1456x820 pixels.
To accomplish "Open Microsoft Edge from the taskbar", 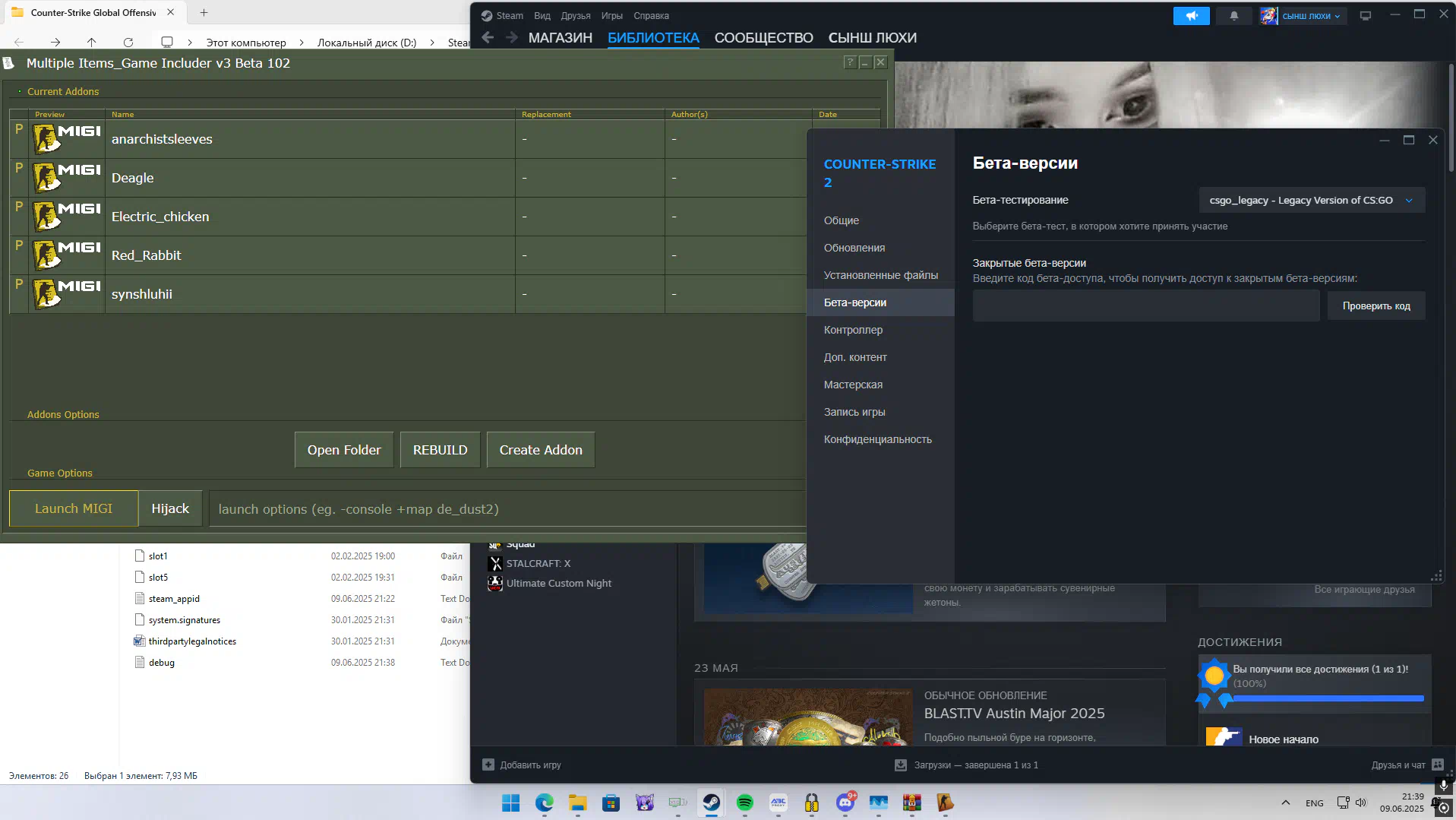I will 544,803.
